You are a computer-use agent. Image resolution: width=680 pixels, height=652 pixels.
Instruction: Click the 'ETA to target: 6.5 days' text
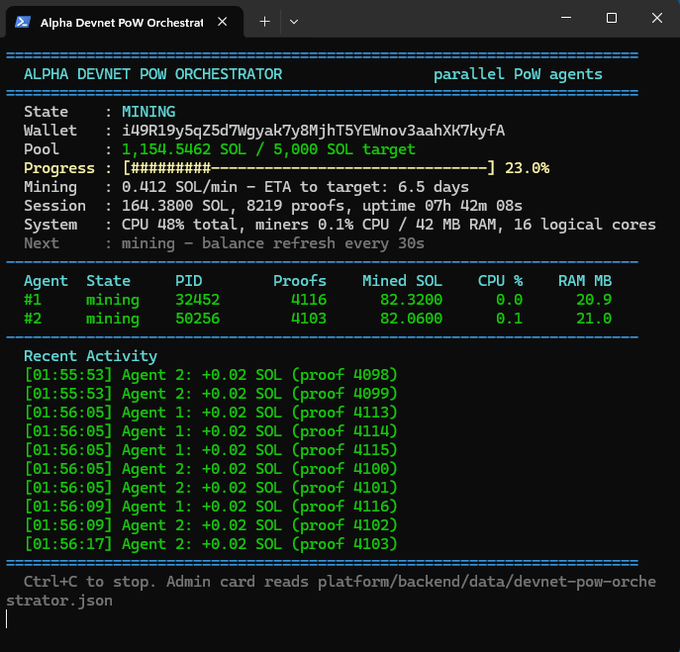coord(366,187)
